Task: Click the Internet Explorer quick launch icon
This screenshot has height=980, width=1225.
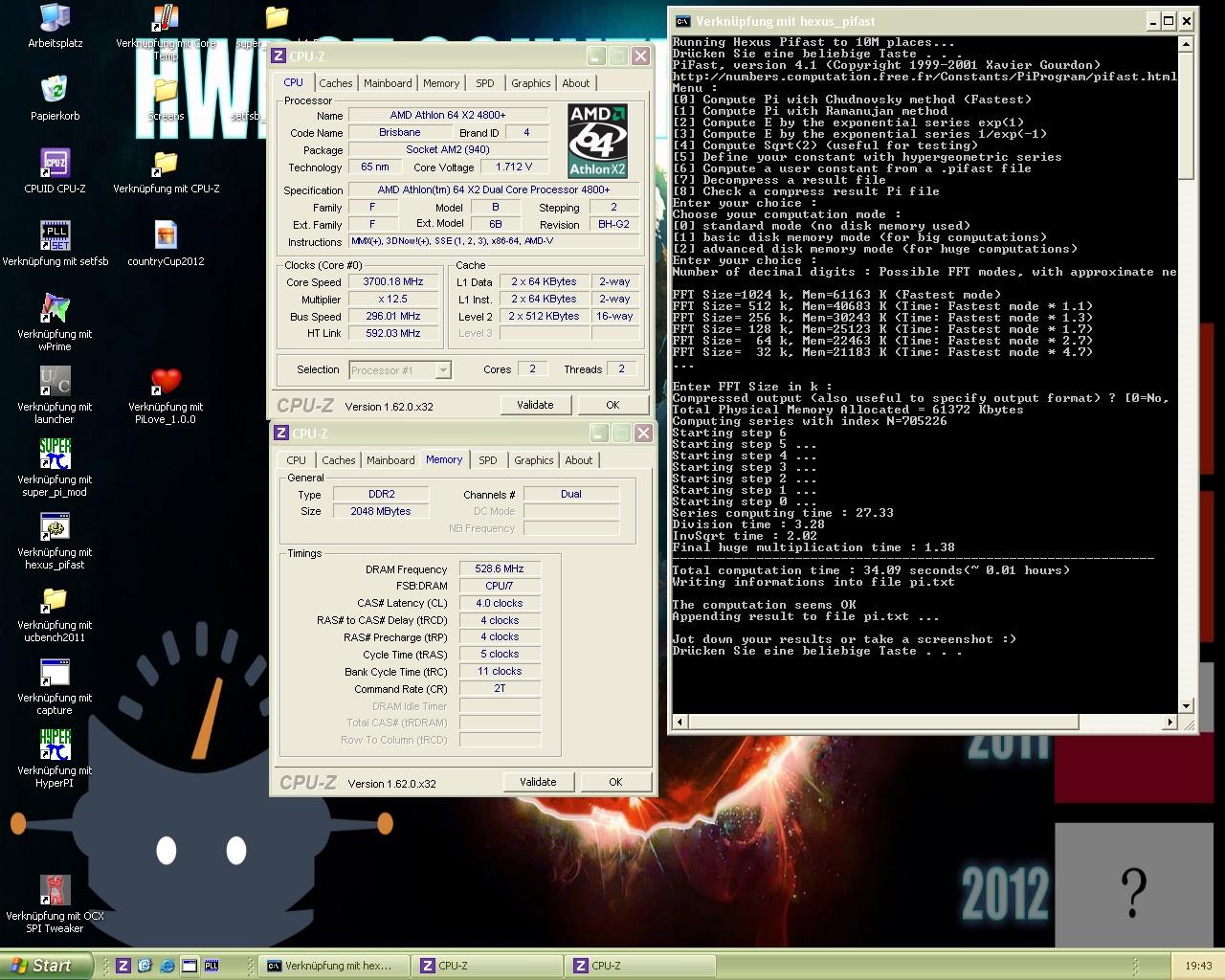Action: (x=167, y=966)
